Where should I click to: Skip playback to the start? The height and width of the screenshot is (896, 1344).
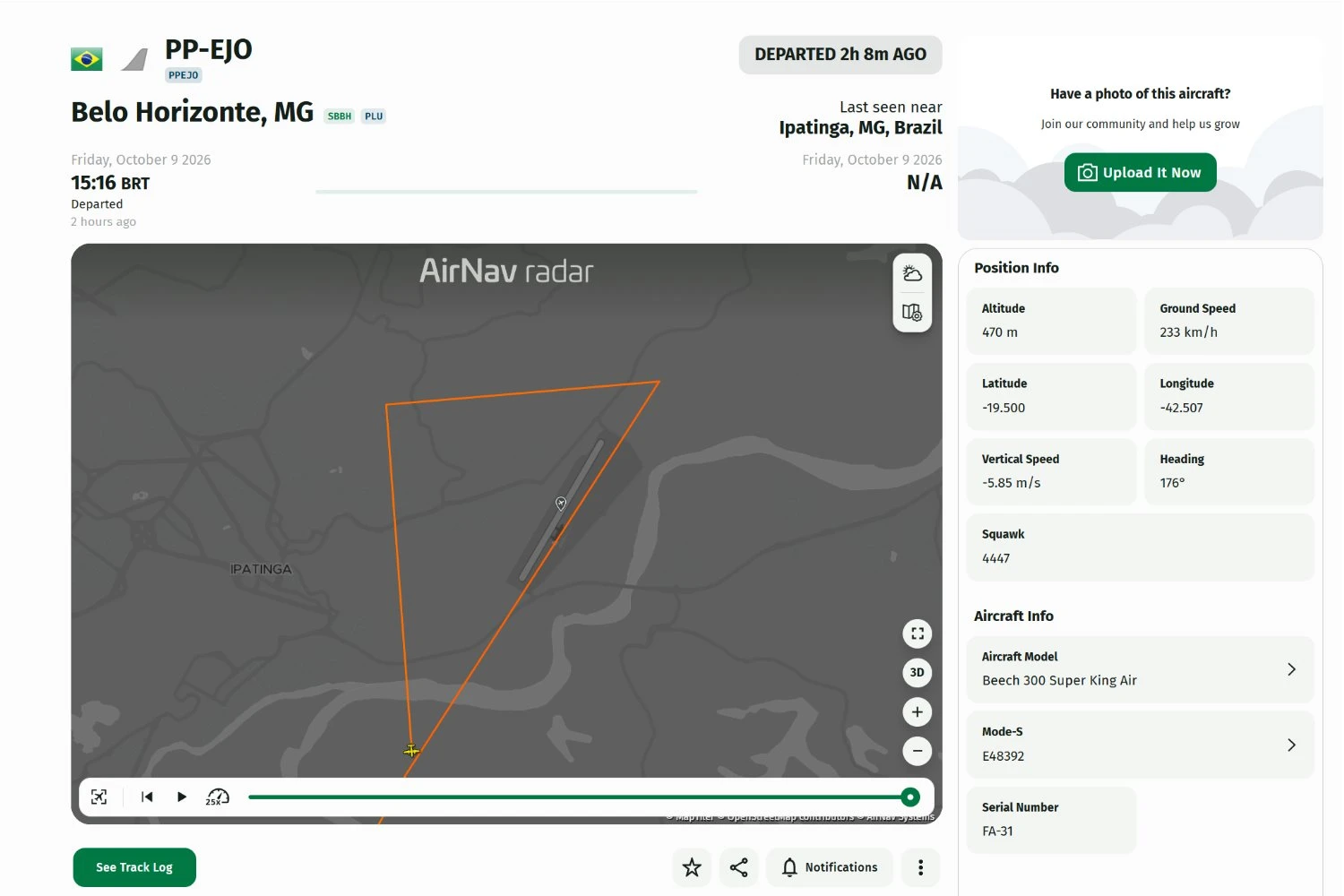(147, 797)
